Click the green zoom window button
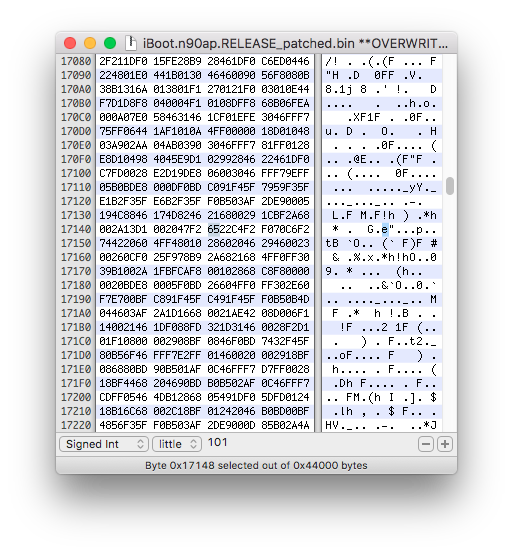 [110, 43]
